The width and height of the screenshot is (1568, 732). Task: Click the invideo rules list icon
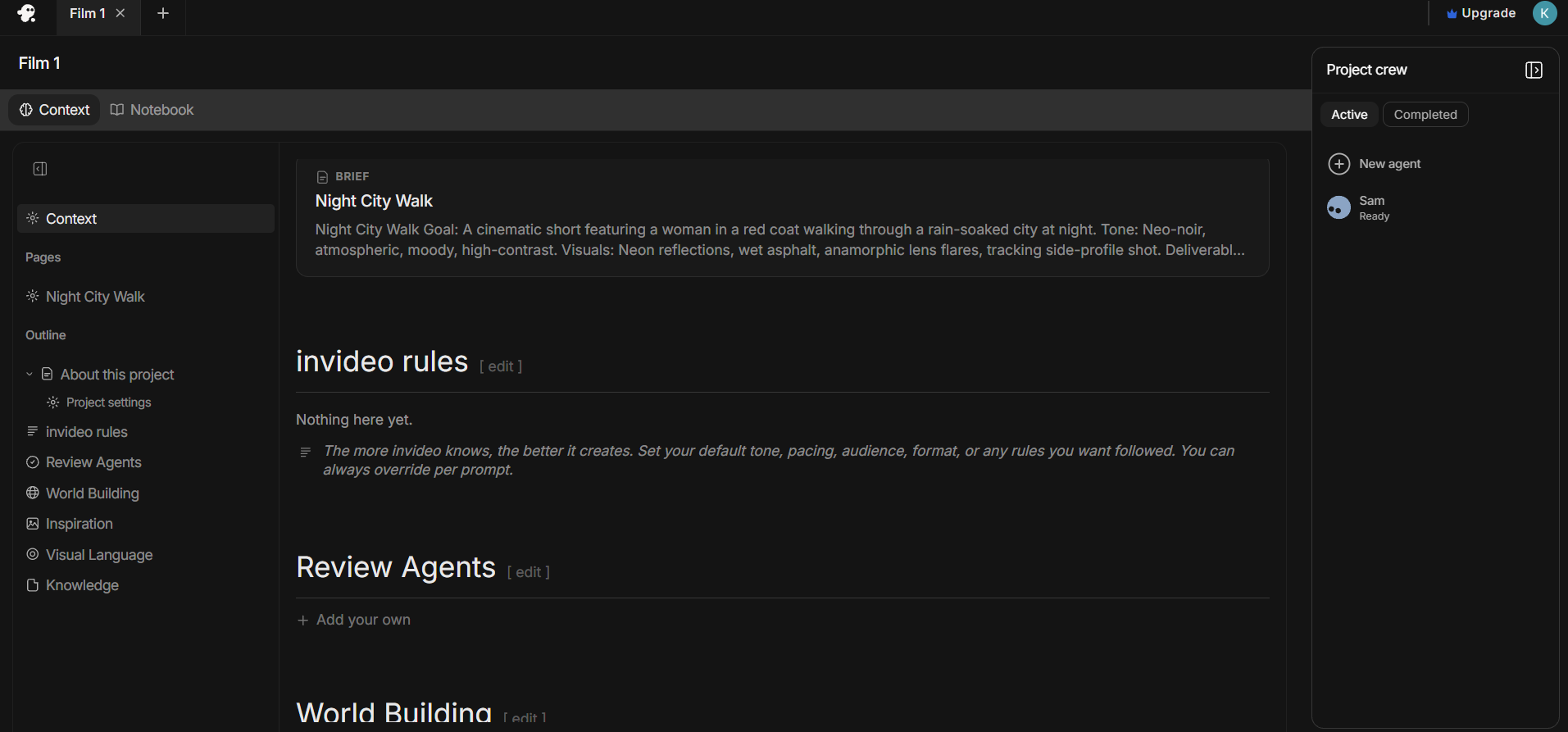(33, 432)
